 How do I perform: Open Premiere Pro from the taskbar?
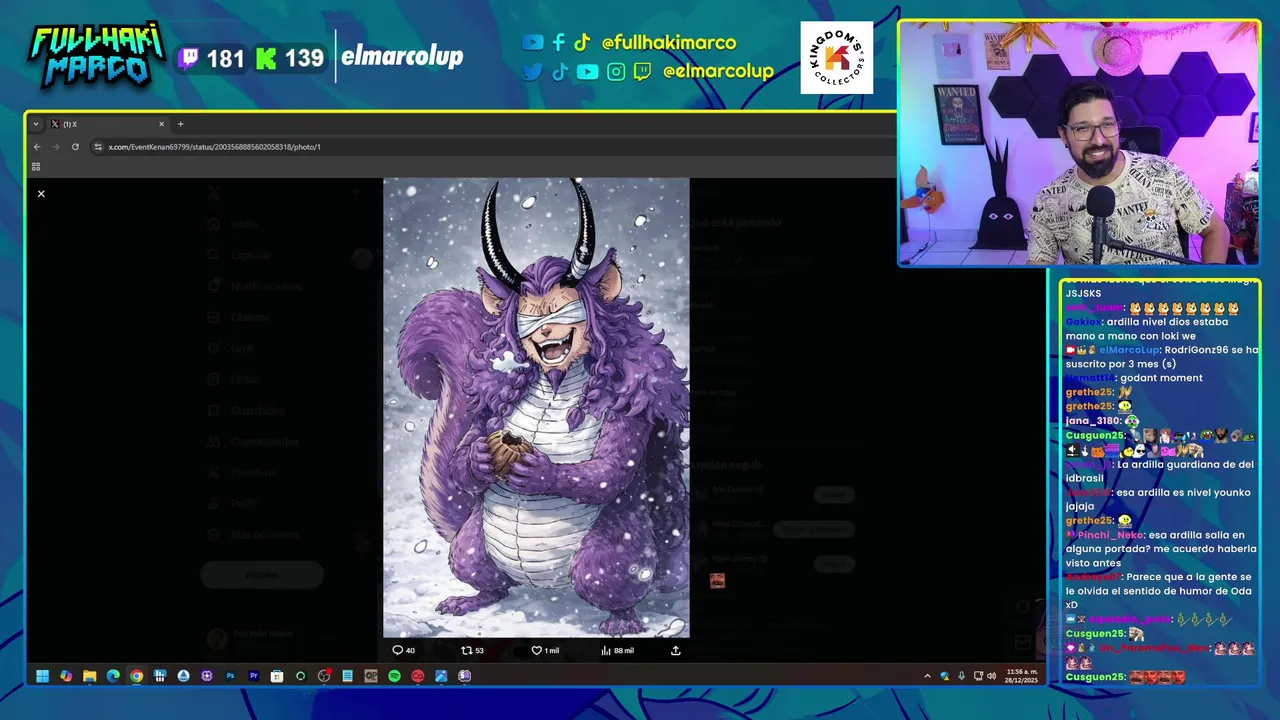(254, 676)
